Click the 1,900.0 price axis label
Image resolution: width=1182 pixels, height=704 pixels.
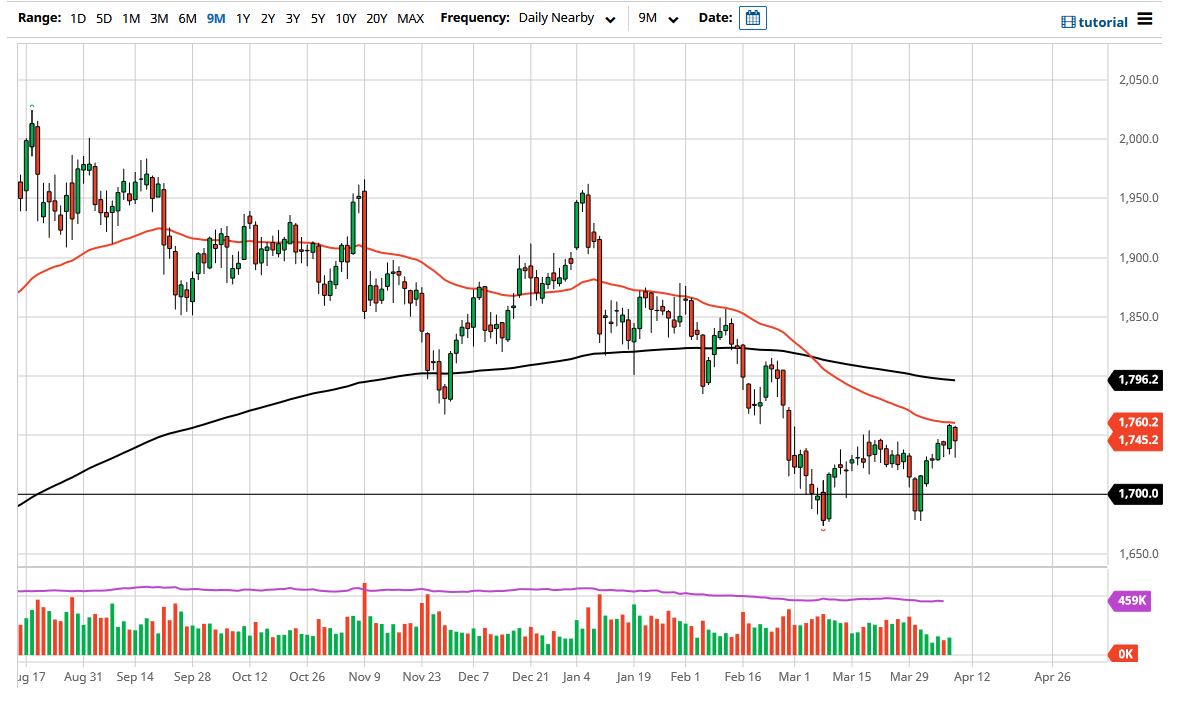click(x=1138, y=258)
